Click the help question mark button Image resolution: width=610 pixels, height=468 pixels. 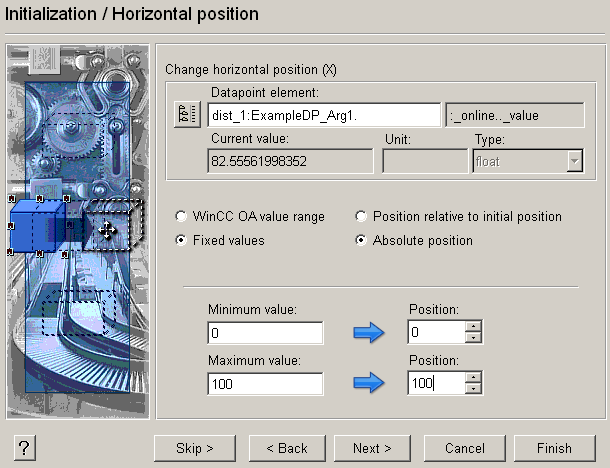(x=22, y=448)
